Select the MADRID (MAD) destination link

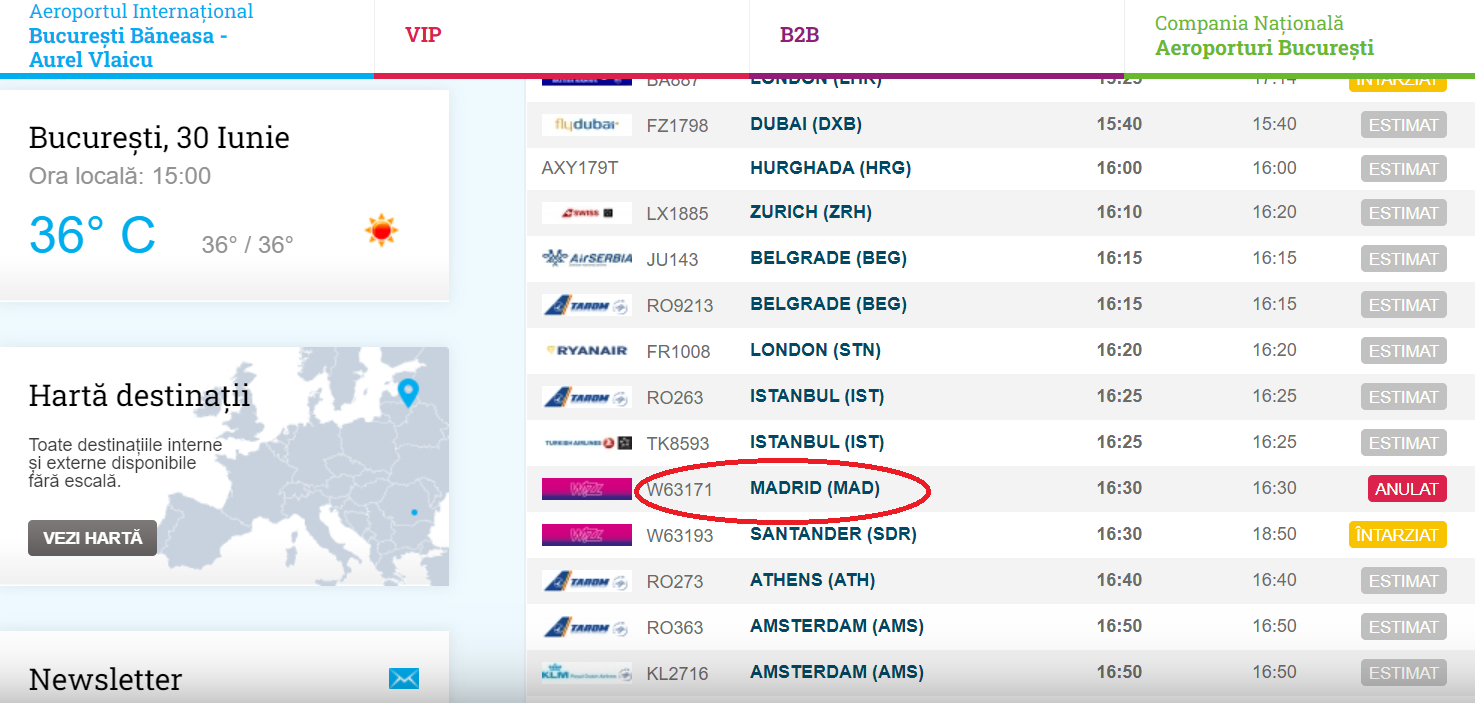814,488
